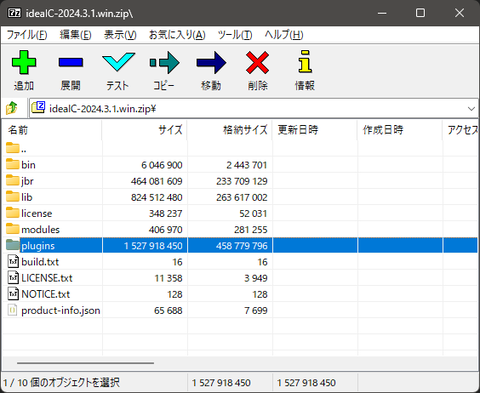Click the packed size '52 031'
Screen dimensions: 480x393
[x=253, y=213]
